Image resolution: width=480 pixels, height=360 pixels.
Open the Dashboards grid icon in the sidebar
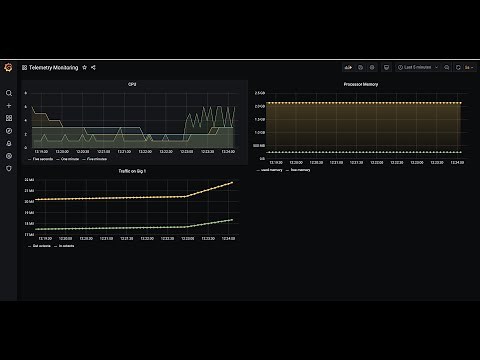click(9, 118)
